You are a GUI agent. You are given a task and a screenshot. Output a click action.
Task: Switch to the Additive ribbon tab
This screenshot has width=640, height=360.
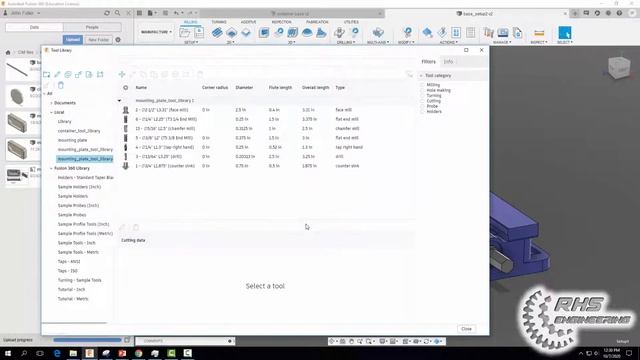248,22
